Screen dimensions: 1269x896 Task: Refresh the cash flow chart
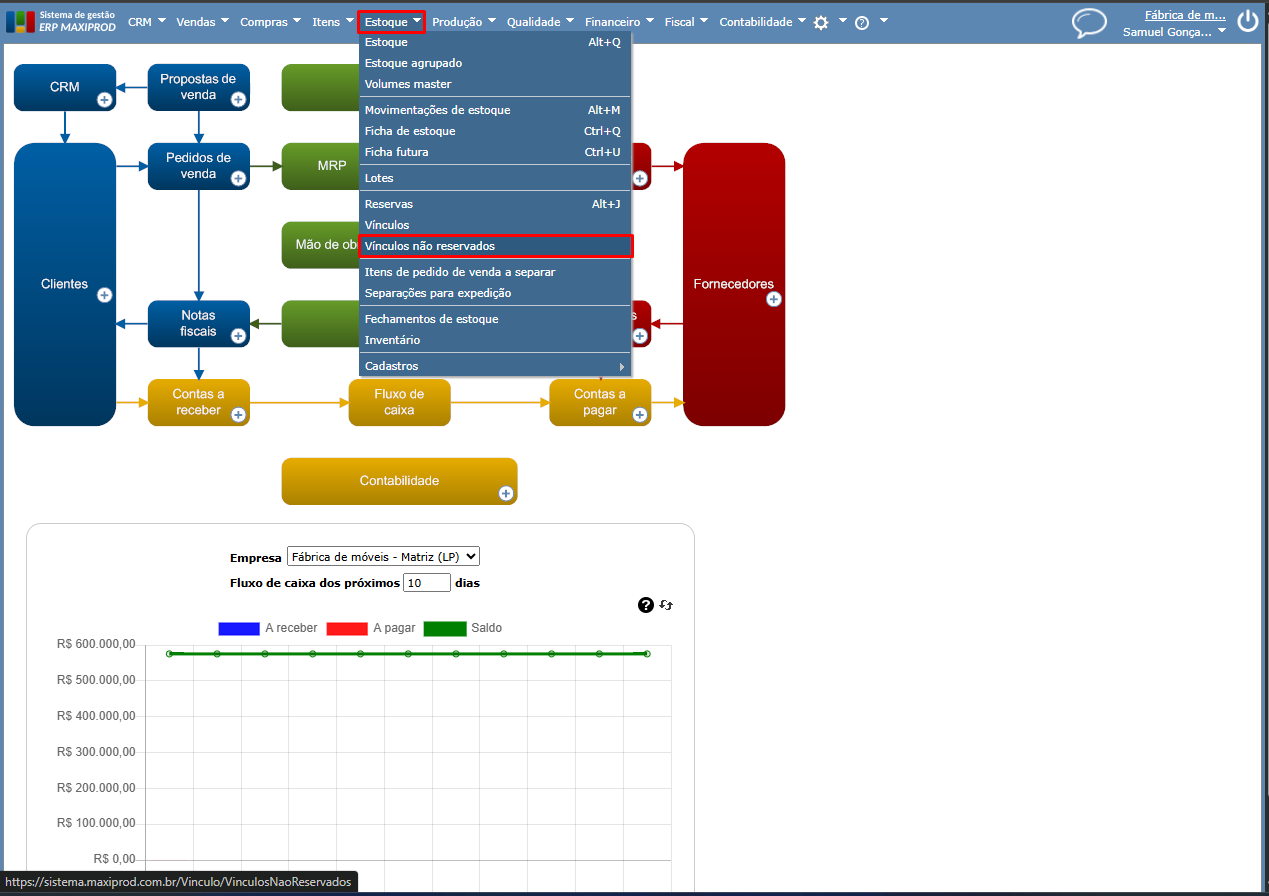[x=666, y=605]
